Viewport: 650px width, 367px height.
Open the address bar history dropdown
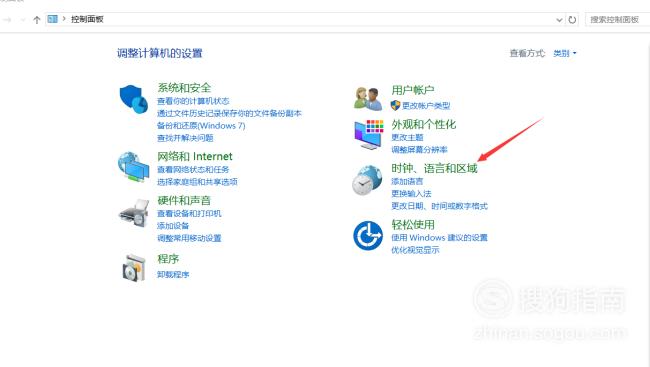[559, 19]
